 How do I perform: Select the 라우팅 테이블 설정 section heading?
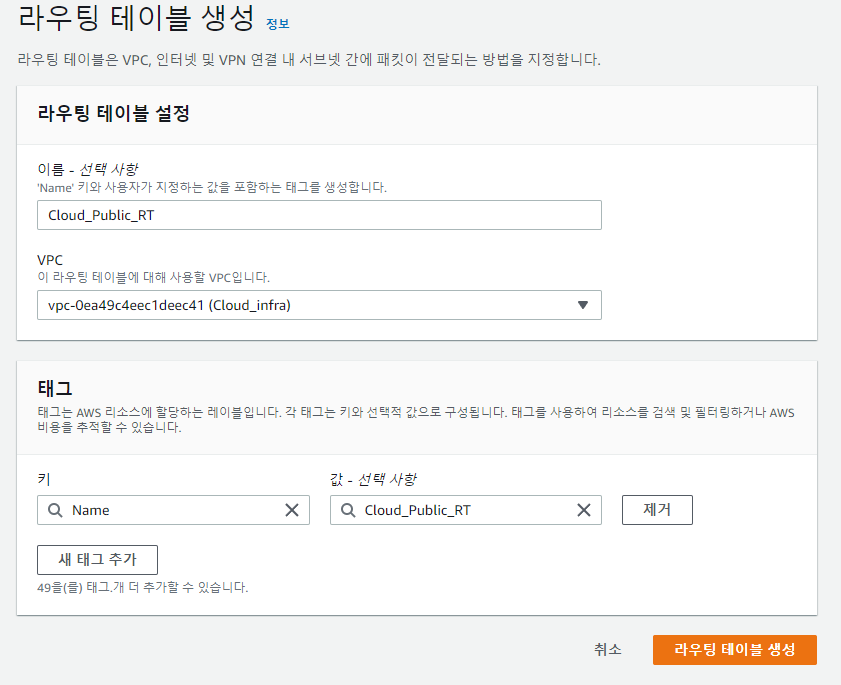coord(114,113)
